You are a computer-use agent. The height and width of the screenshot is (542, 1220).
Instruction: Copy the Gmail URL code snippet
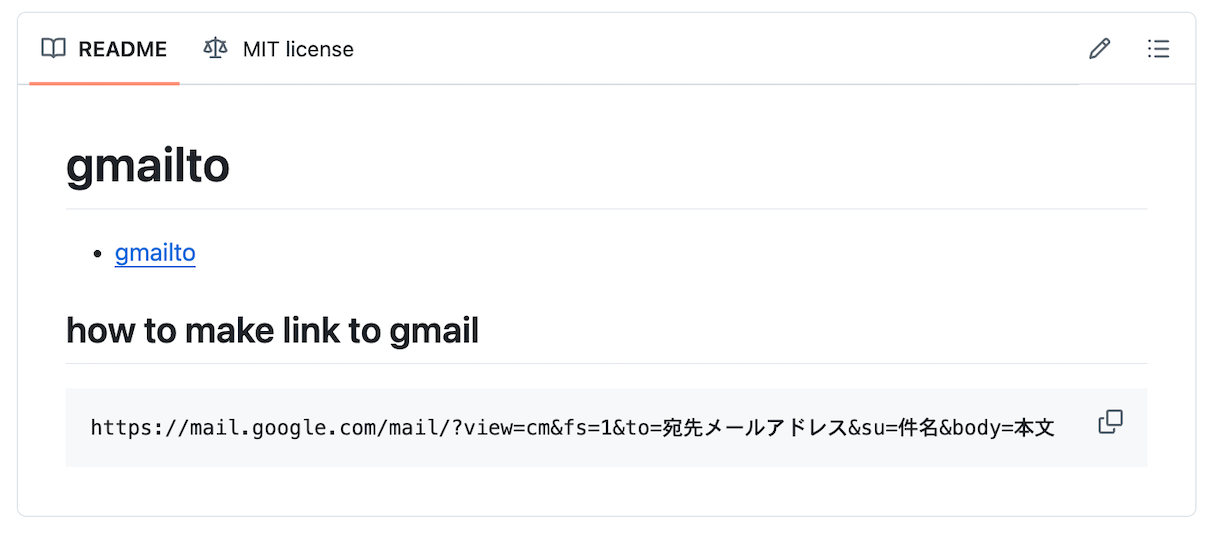[x=1110, y=423]
